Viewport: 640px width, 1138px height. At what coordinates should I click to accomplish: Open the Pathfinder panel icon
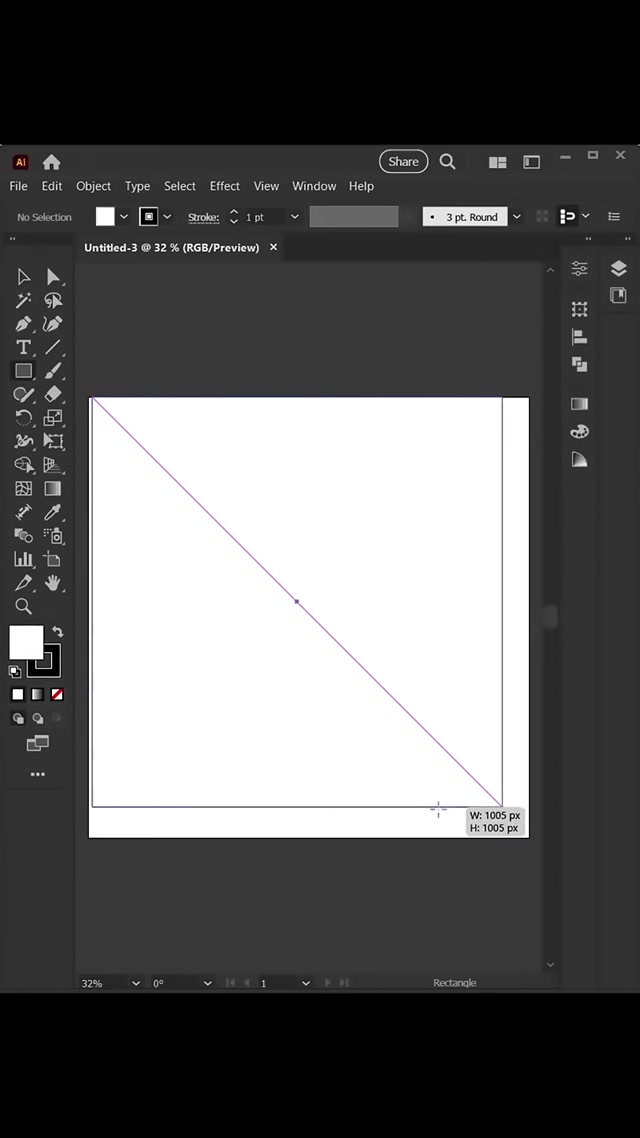tap(579, 364)
